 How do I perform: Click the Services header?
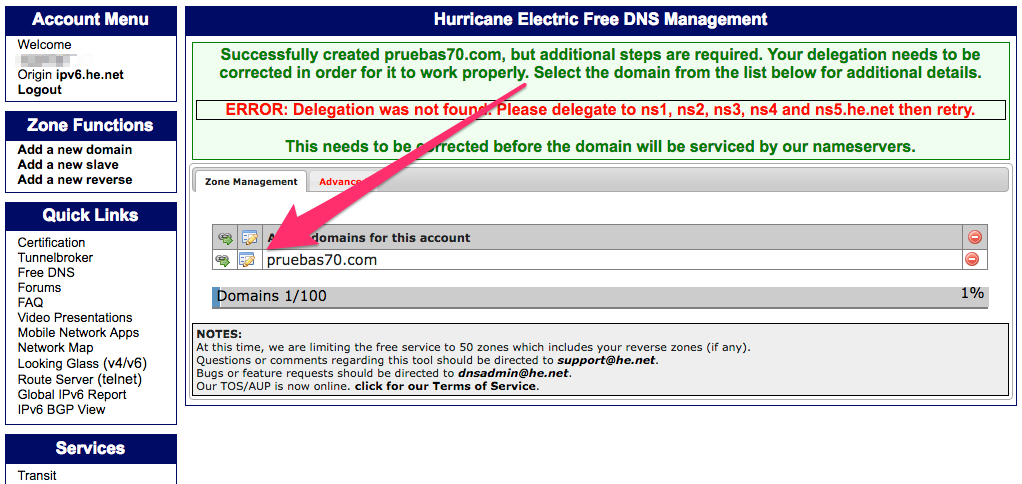point(91,448)
